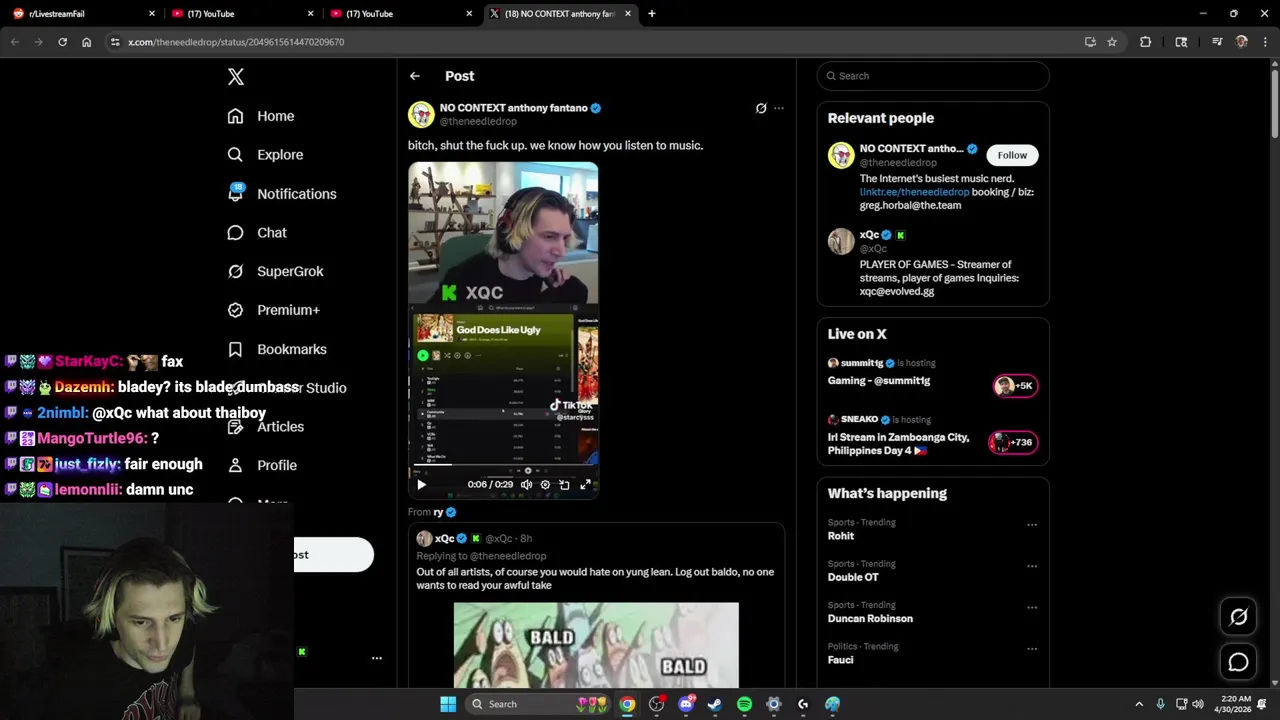Click the video progress bar
The image size is (1280, 720).
[x=503, y=465]
